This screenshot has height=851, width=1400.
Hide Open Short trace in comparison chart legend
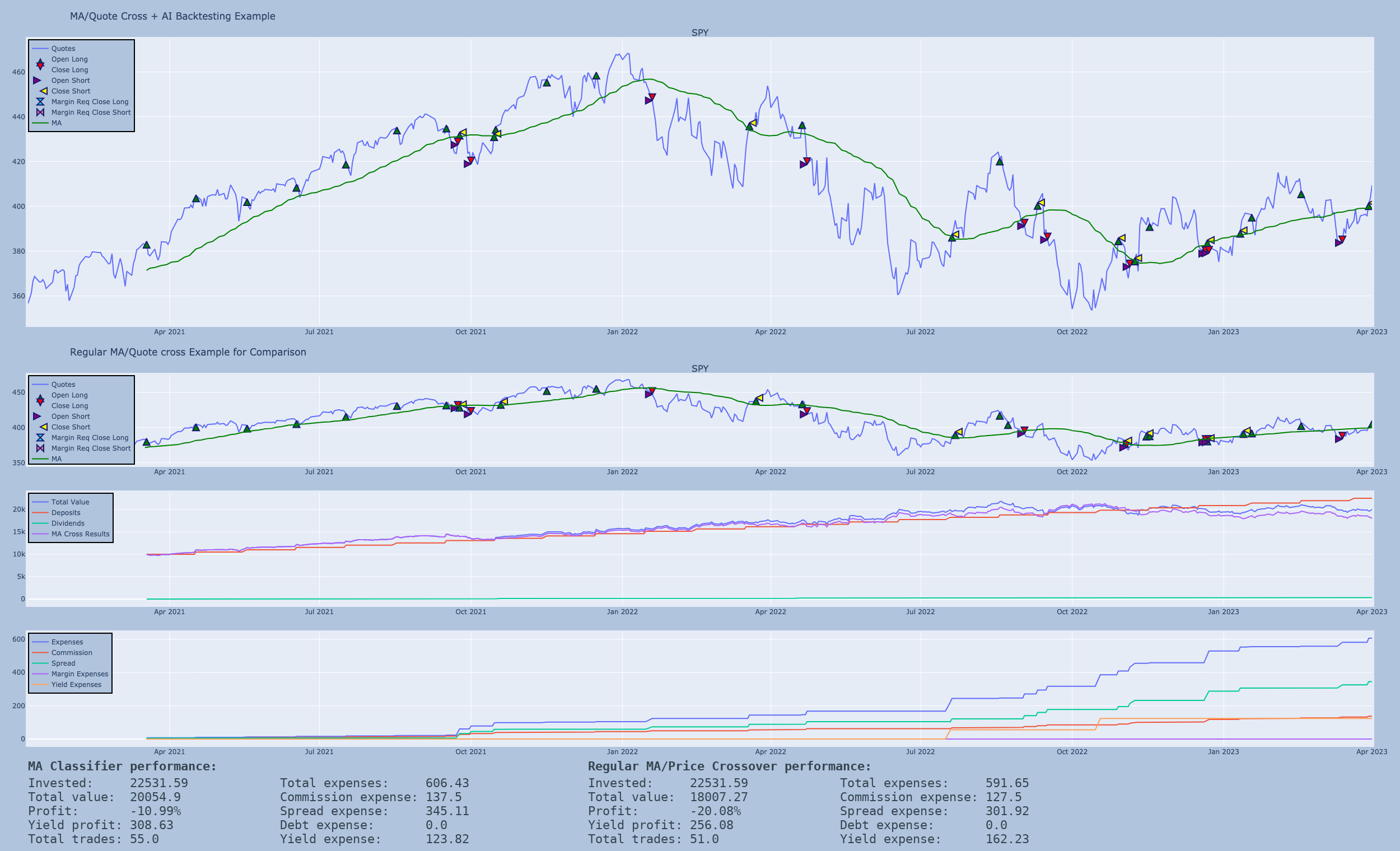click(x=71, y=417)
